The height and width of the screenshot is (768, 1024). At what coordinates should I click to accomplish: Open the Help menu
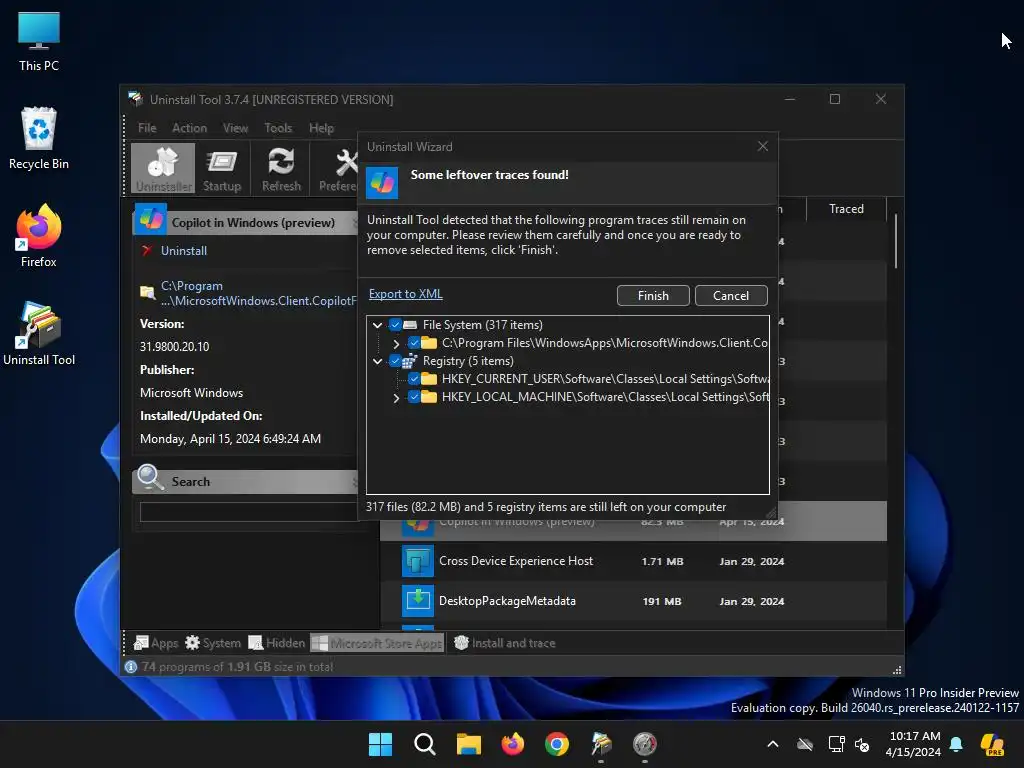(x=321, y=128)
